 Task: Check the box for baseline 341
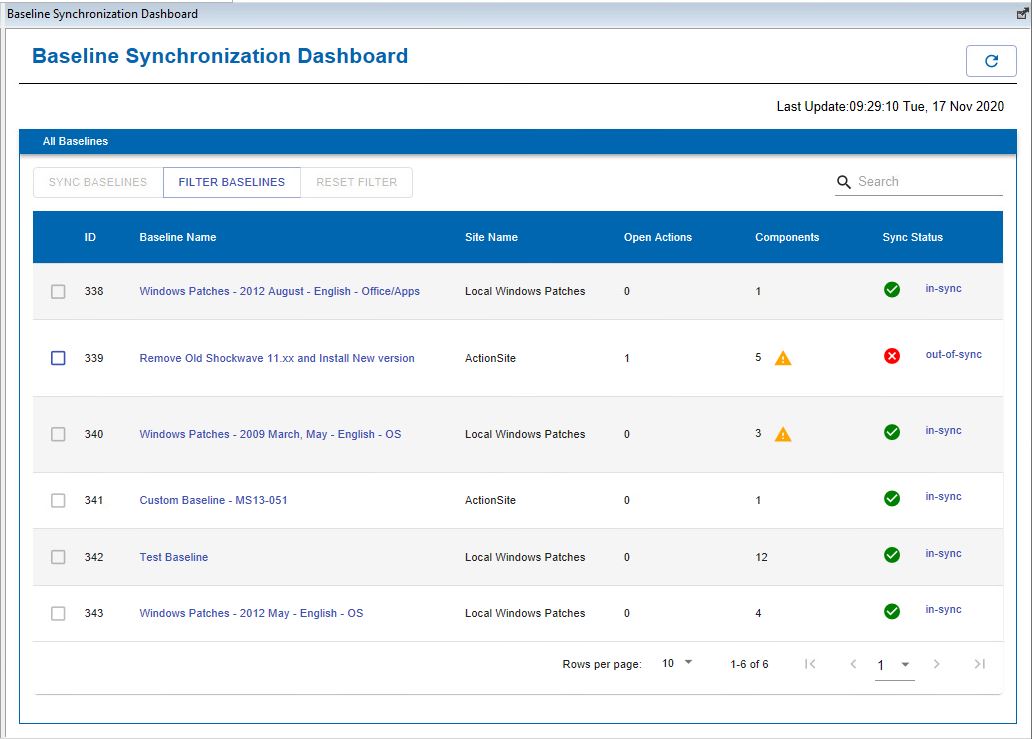tap(58, 500)
